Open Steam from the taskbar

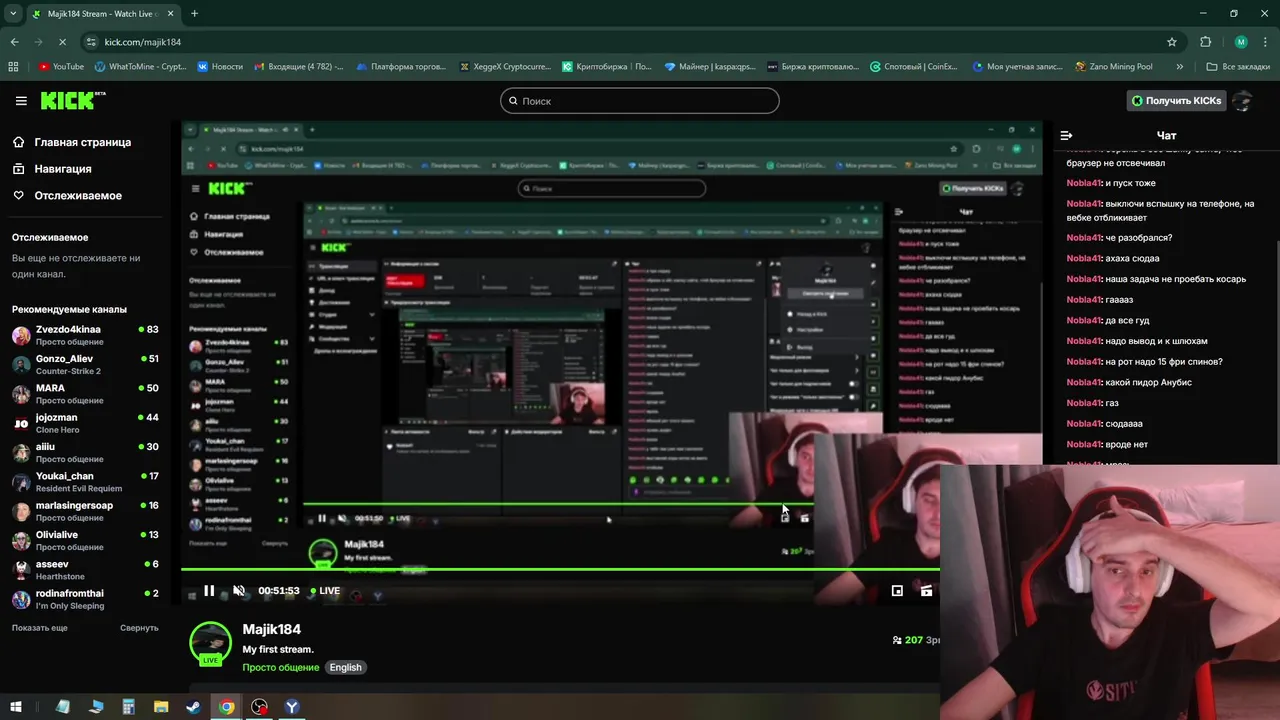(x=193, y=707)
